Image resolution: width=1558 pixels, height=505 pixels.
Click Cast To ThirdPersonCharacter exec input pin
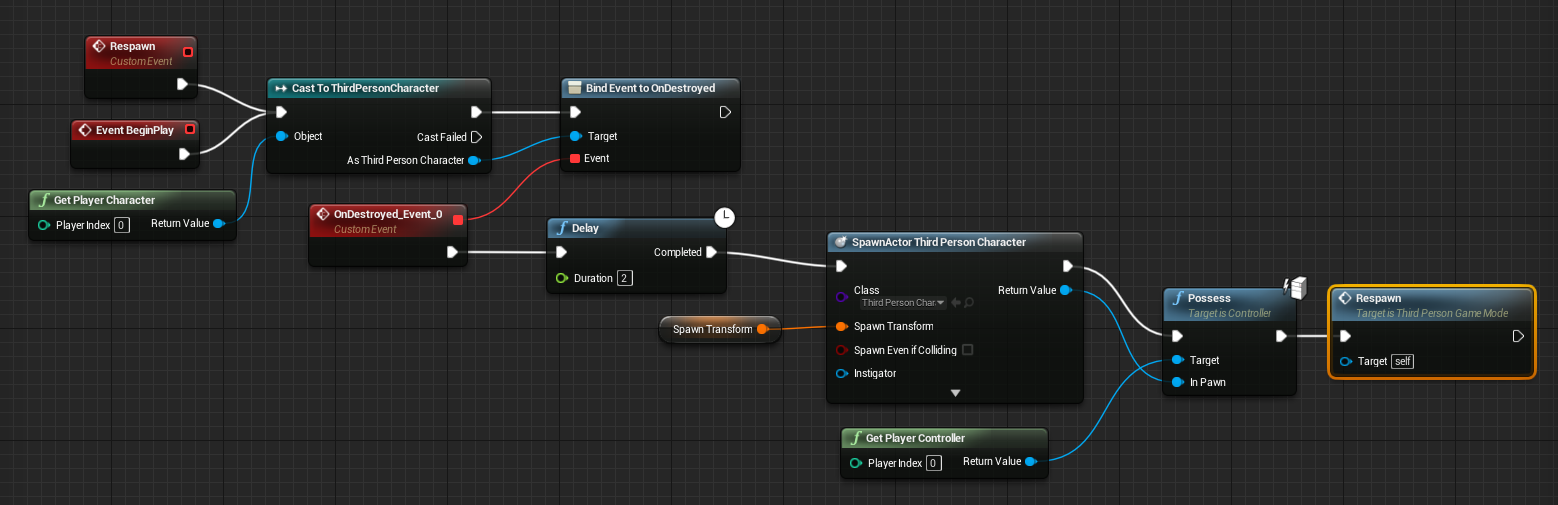pyautogui.click(x=282, y=112)
